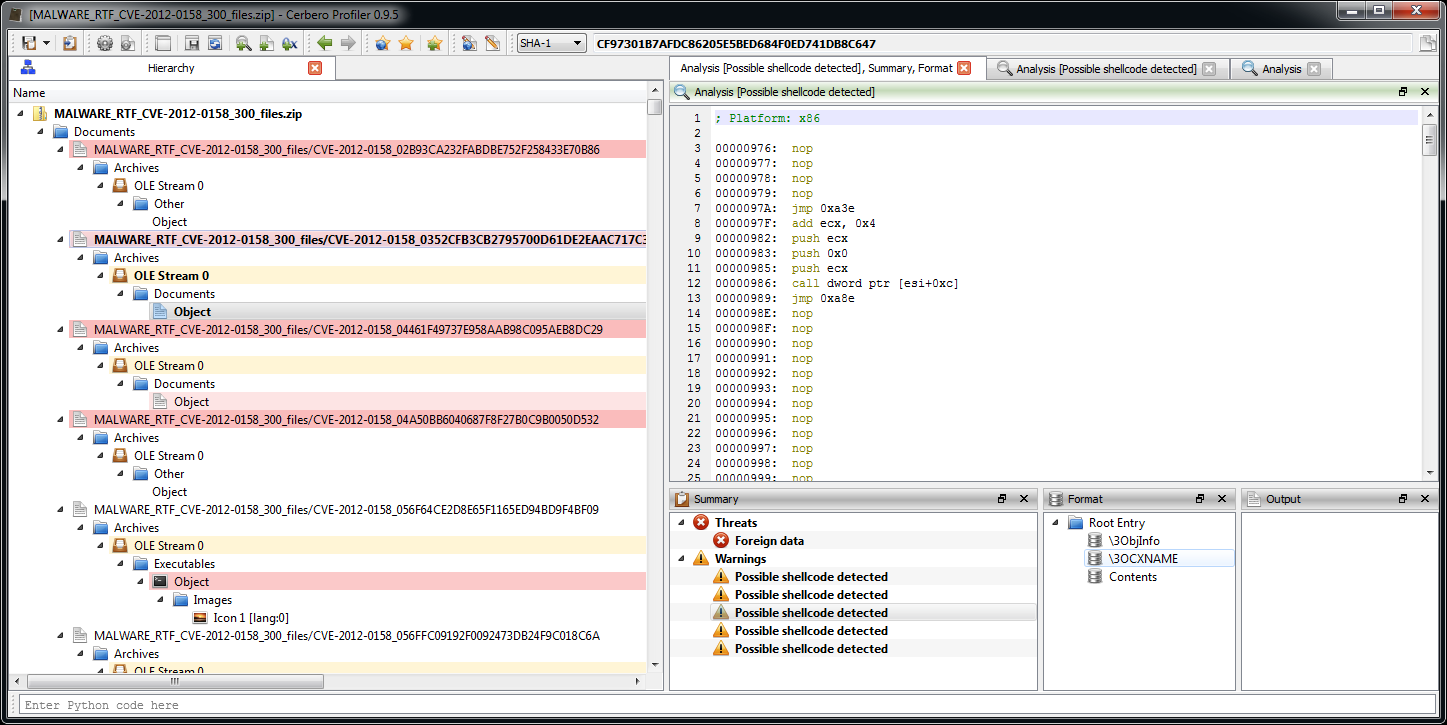Float the Format panel
The width and height of the screenshot is (1447, 725).
[x=1201, y=498]
